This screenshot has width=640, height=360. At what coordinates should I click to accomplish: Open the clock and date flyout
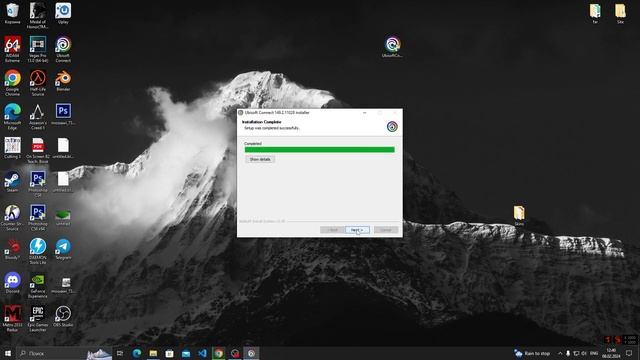point(611,353)
